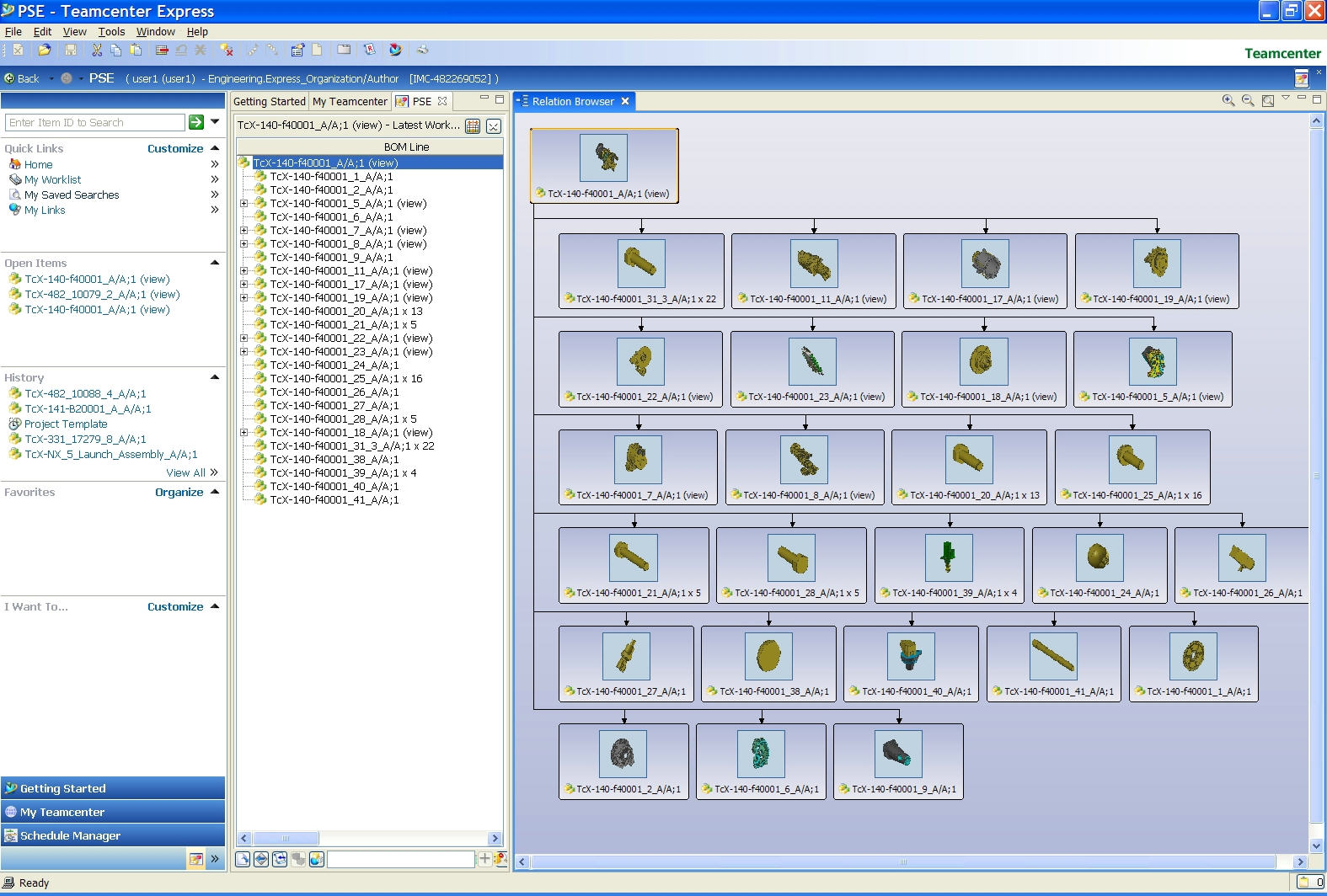Screen dimensions: 1327x896
Task: Open the Back history dropdown arrow
Action: point(51,78)
